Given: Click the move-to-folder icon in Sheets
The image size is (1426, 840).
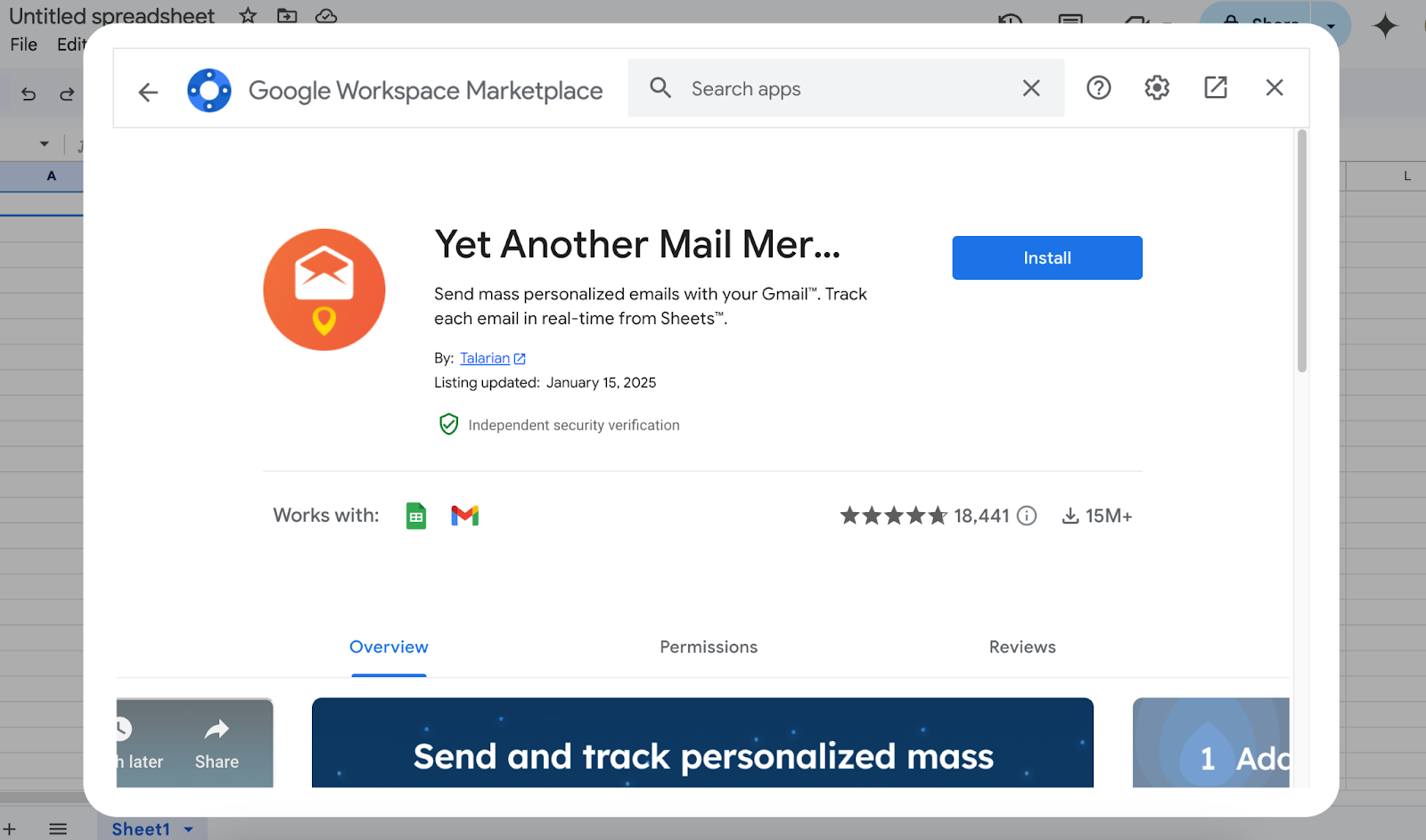Looking at the screenshot, I should 287,15.
